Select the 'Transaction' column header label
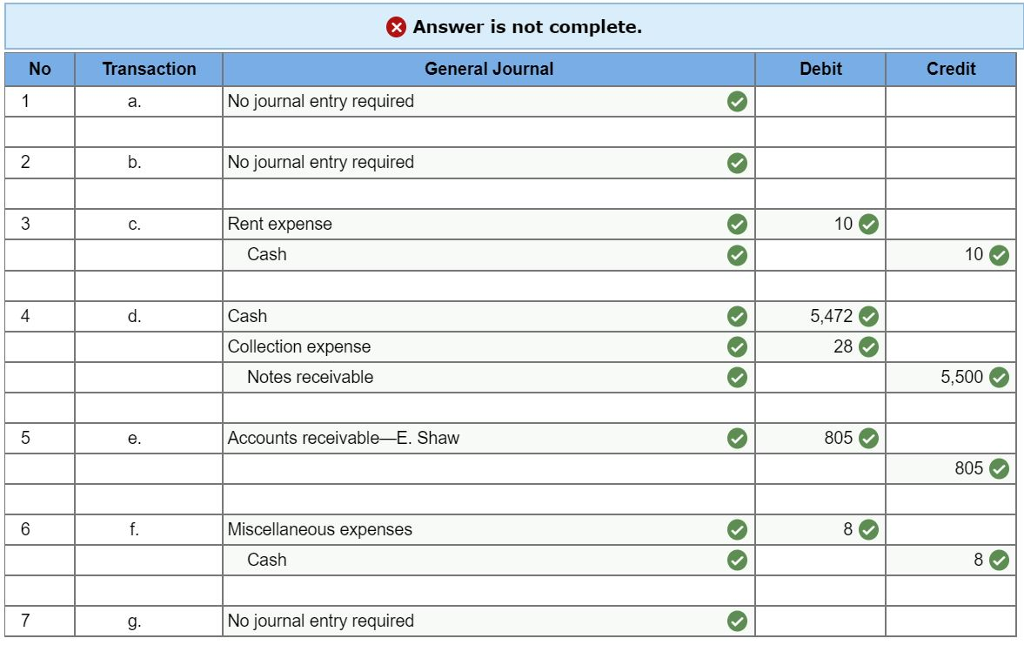The width and height of the screenshot is (1024, 645). point(148,69)
